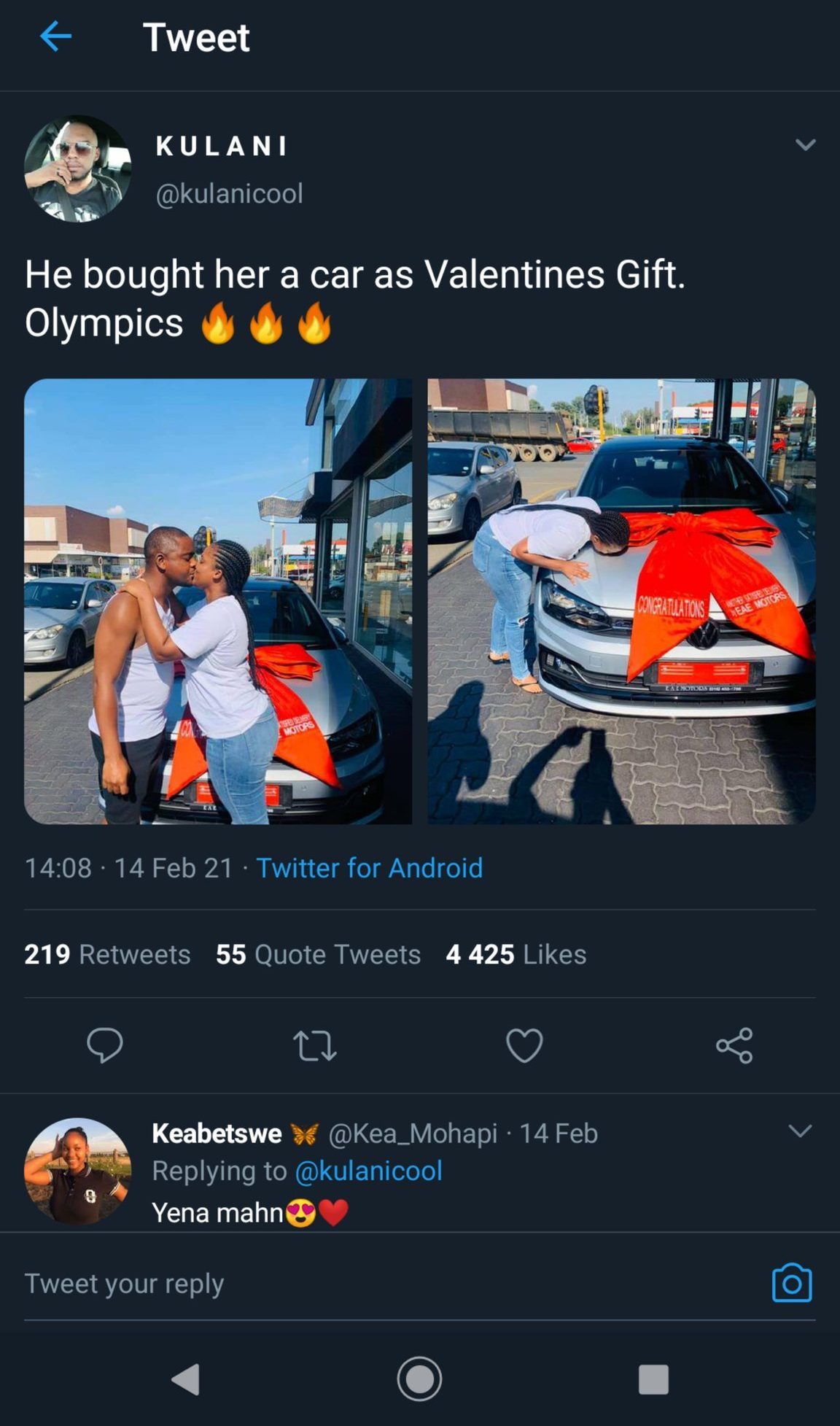Open @kulanicool mention in reply
This screenshot has height=1426, width=840.
tap(368, 1171)
